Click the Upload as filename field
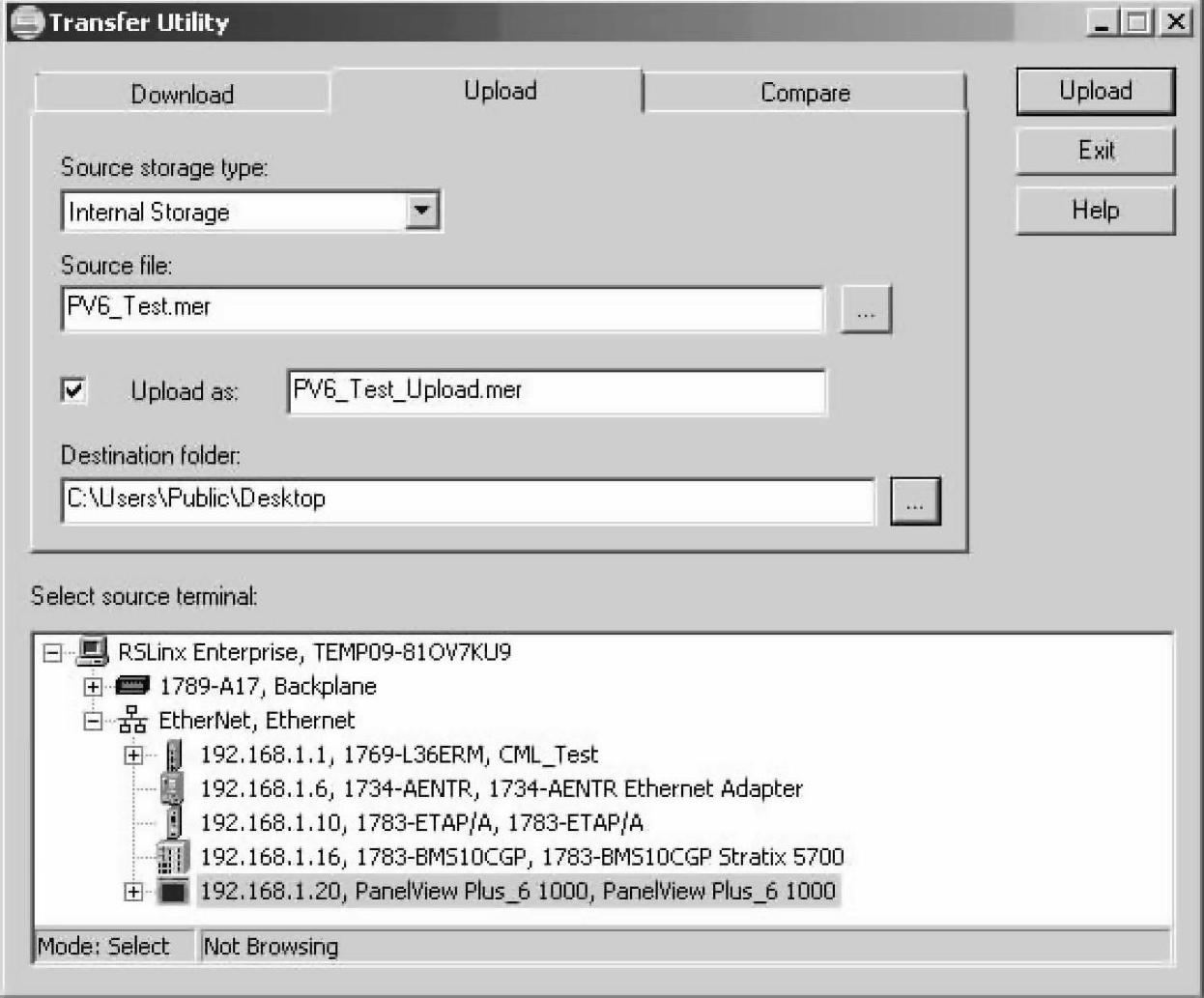Image resolution: width=1204 pixels, height=998 pixels. pos(557,391)
